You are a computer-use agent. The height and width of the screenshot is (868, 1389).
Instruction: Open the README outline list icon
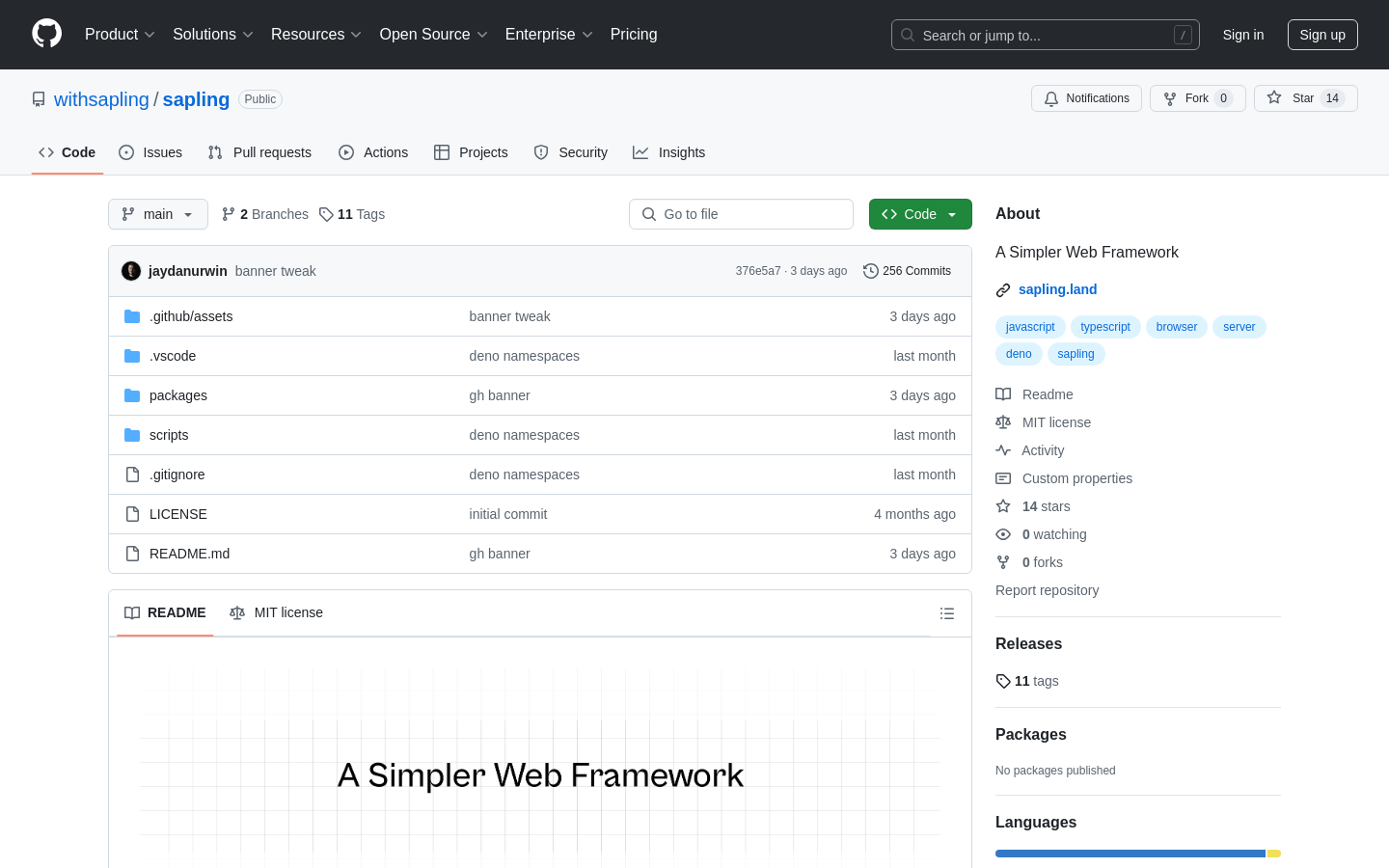pyautogui.click(x=947, y=613)
